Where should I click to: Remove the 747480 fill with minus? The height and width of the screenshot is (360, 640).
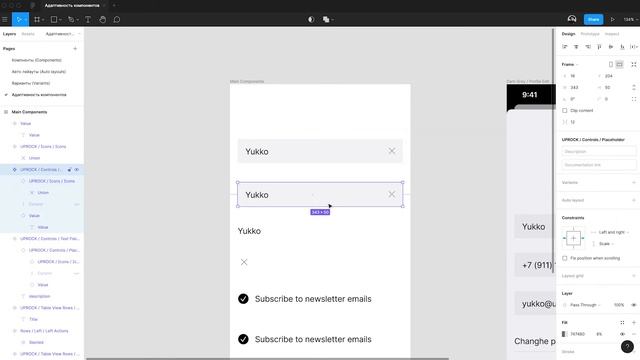point(633,334)
